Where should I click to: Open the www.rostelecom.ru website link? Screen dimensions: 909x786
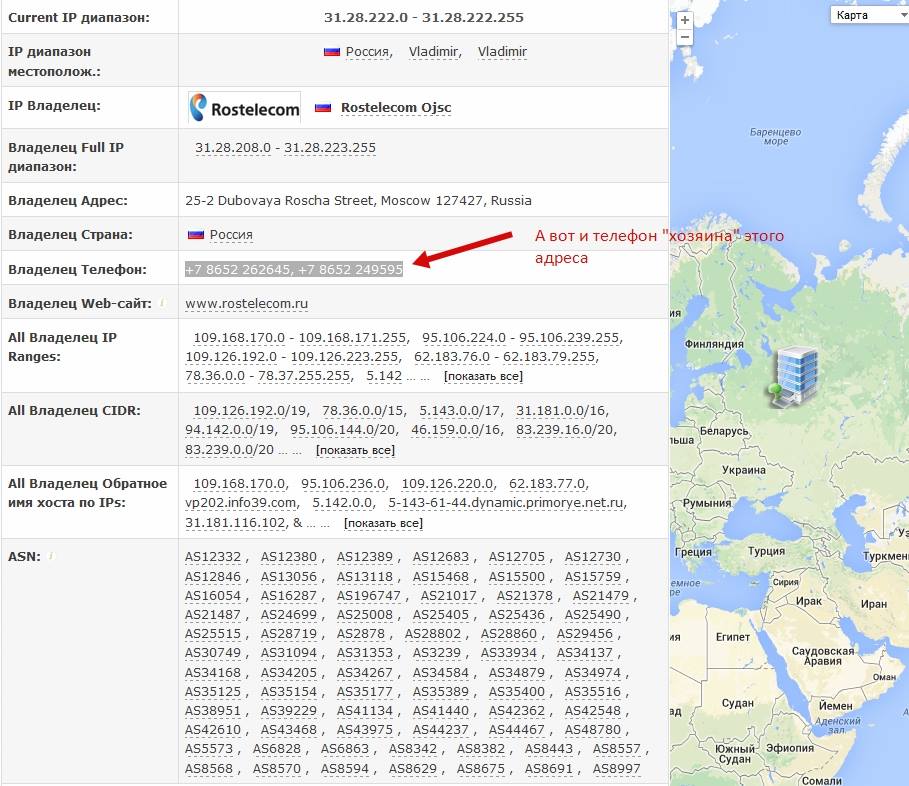[246, 303]
